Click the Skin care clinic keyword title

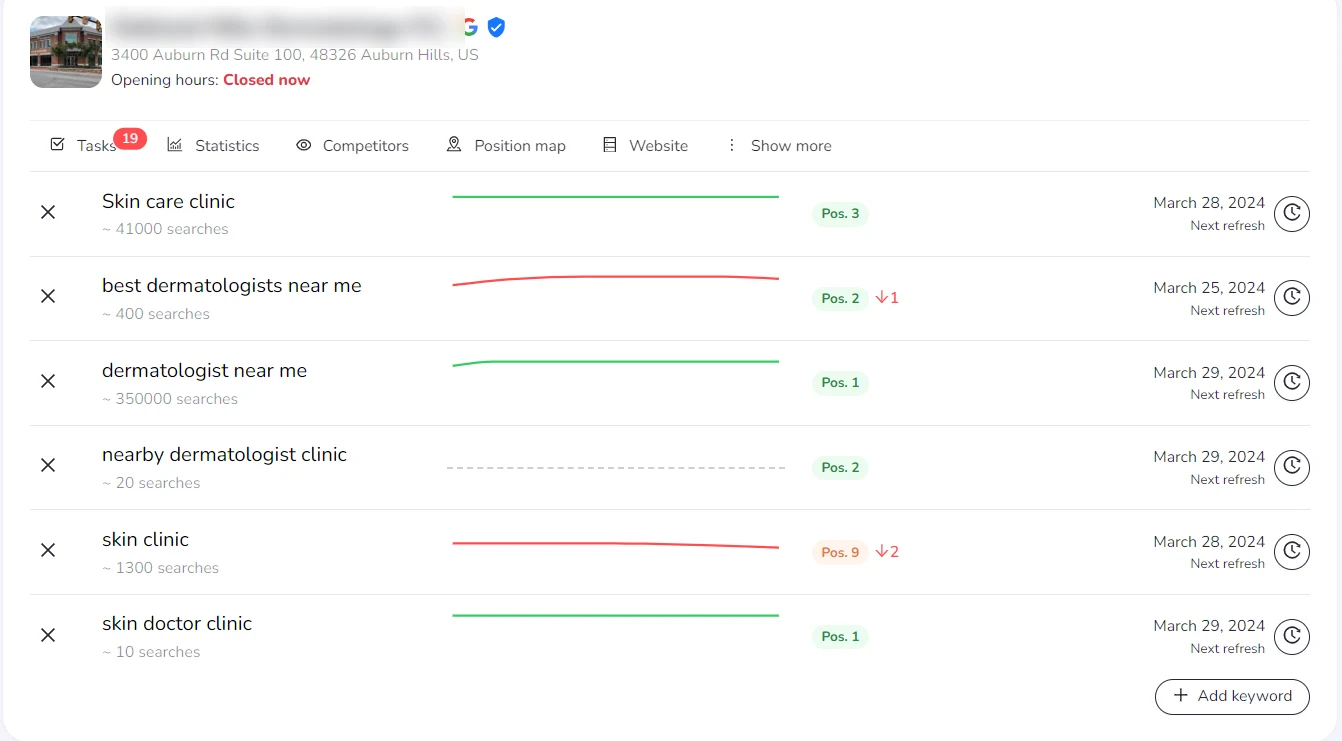[168, 201]
